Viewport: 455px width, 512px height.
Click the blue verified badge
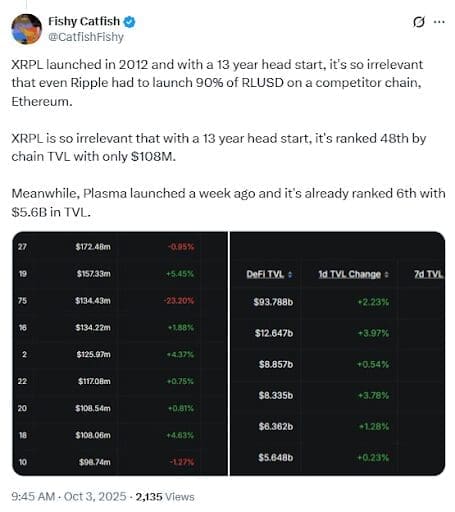[x=129, y=22]
